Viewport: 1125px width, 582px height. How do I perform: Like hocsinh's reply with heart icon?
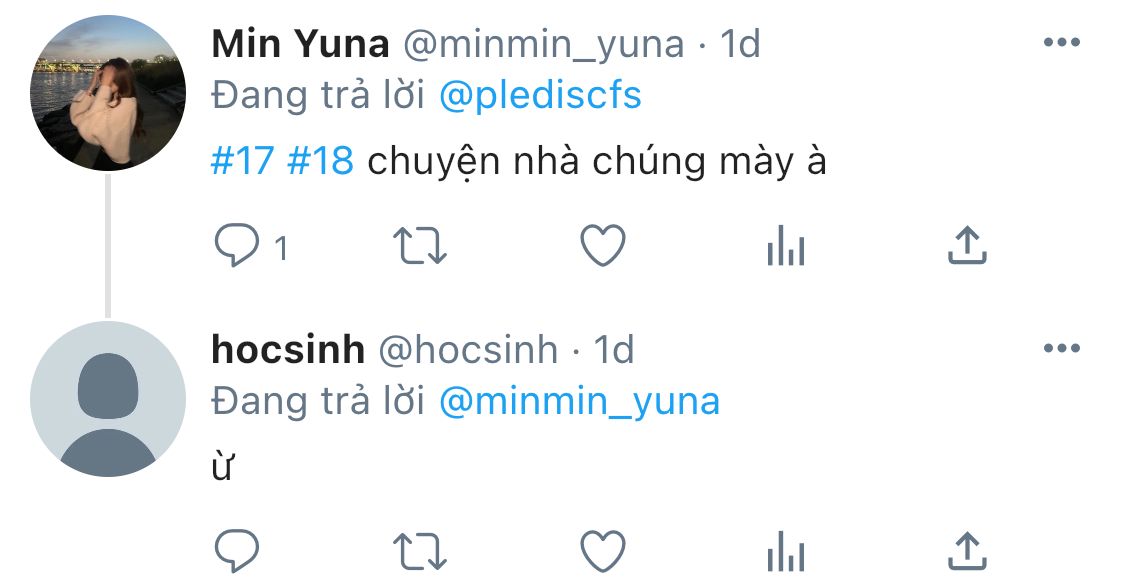coord(603,552)
